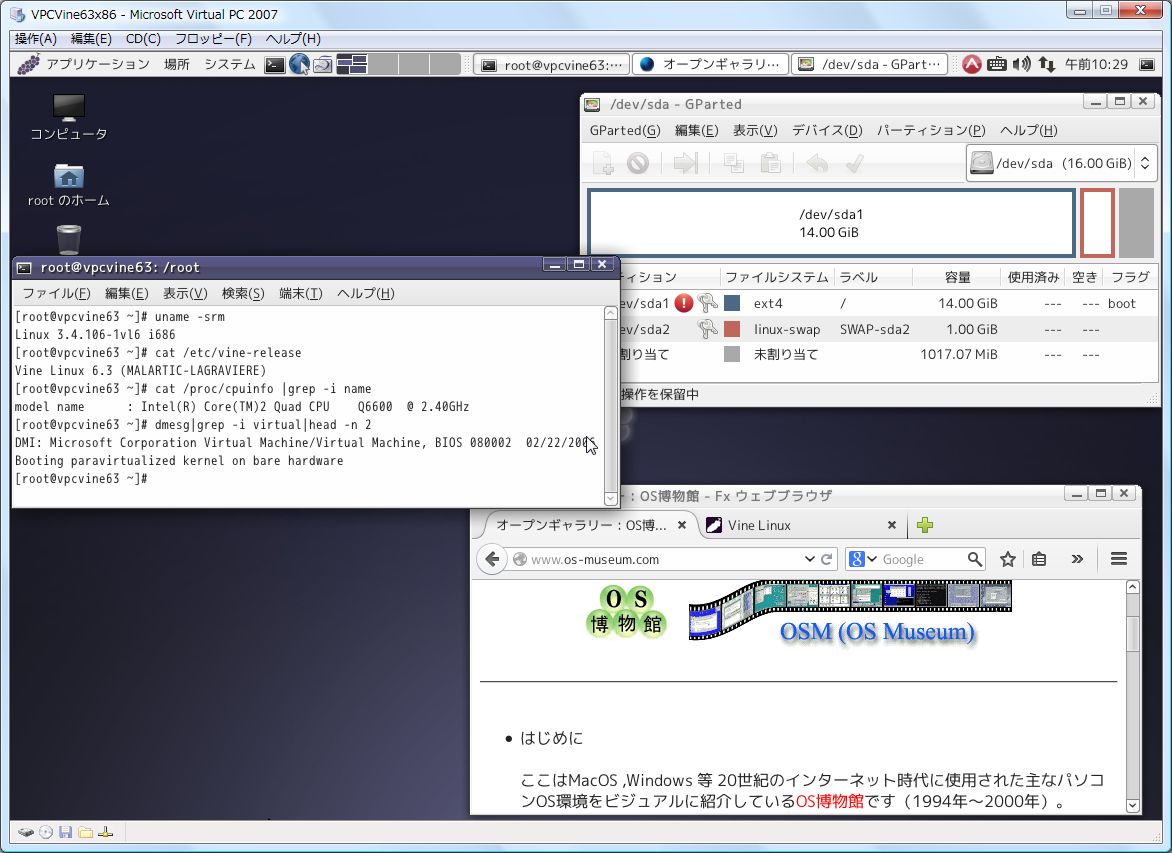Open the Computer desktop icon

69,117
